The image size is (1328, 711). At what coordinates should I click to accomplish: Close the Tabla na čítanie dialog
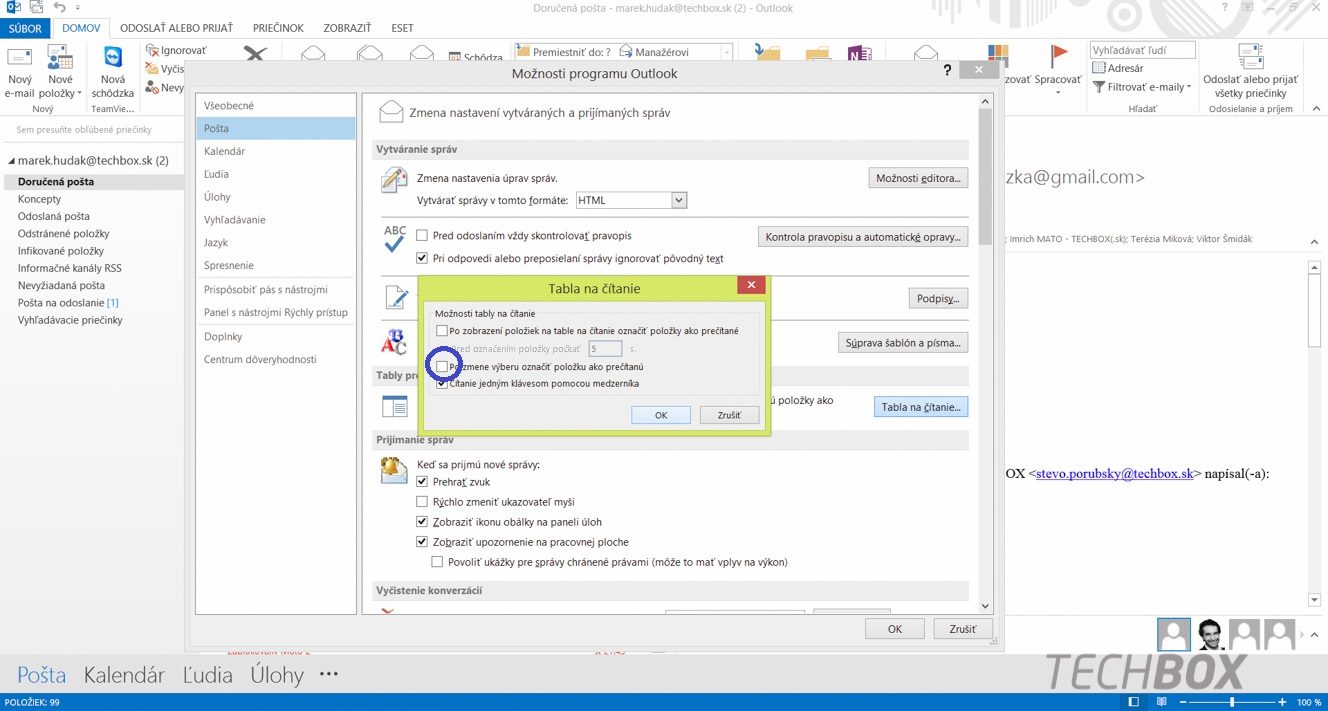(751, 286)
